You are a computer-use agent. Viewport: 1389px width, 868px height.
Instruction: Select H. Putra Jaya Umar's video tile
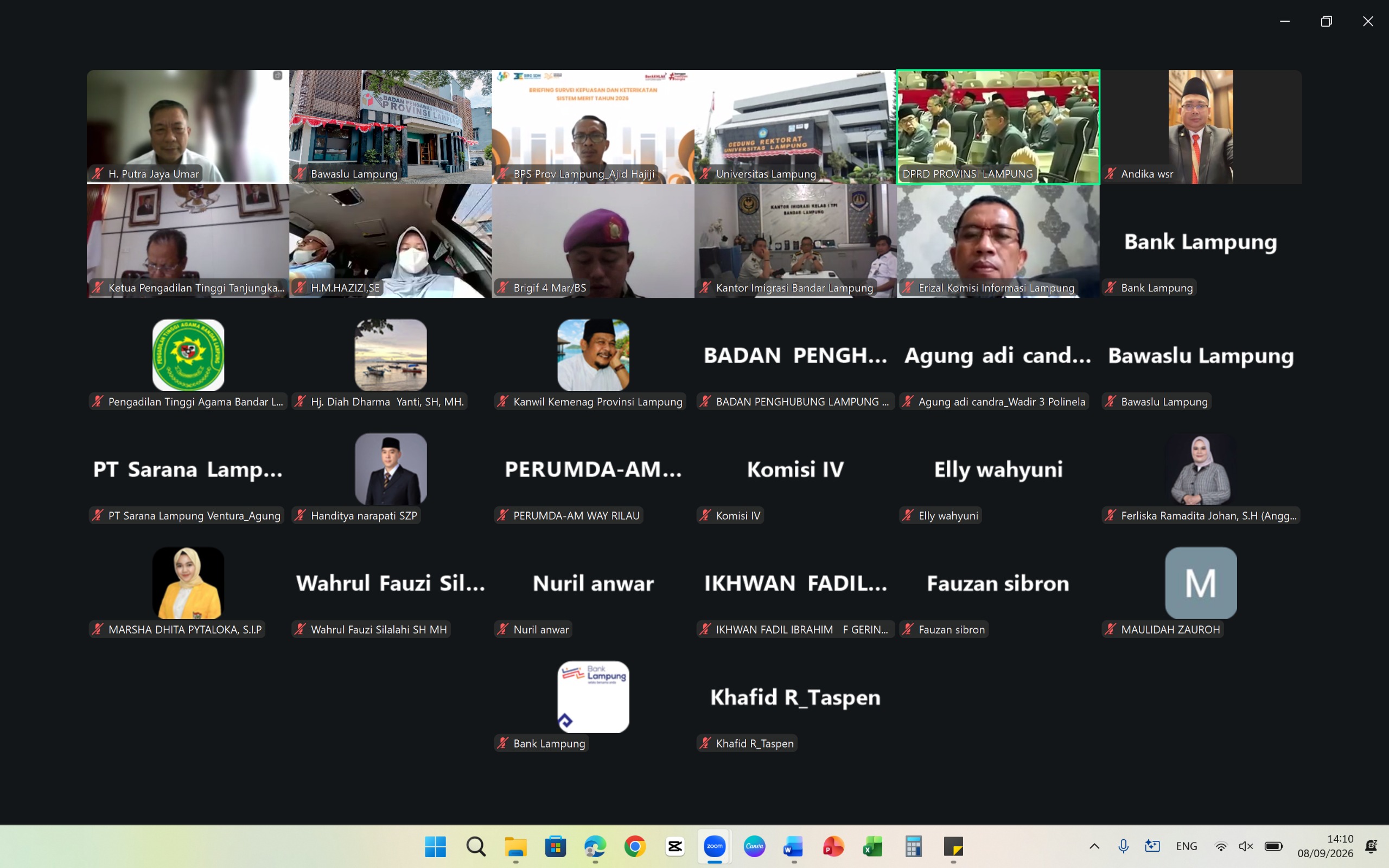(188, 127)
